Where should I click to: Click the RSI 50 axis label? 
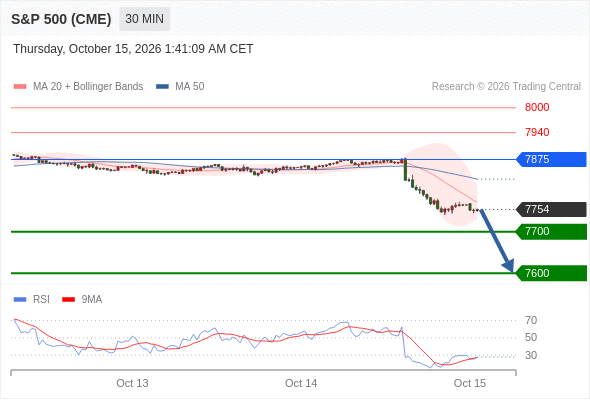tap(531, 338)
